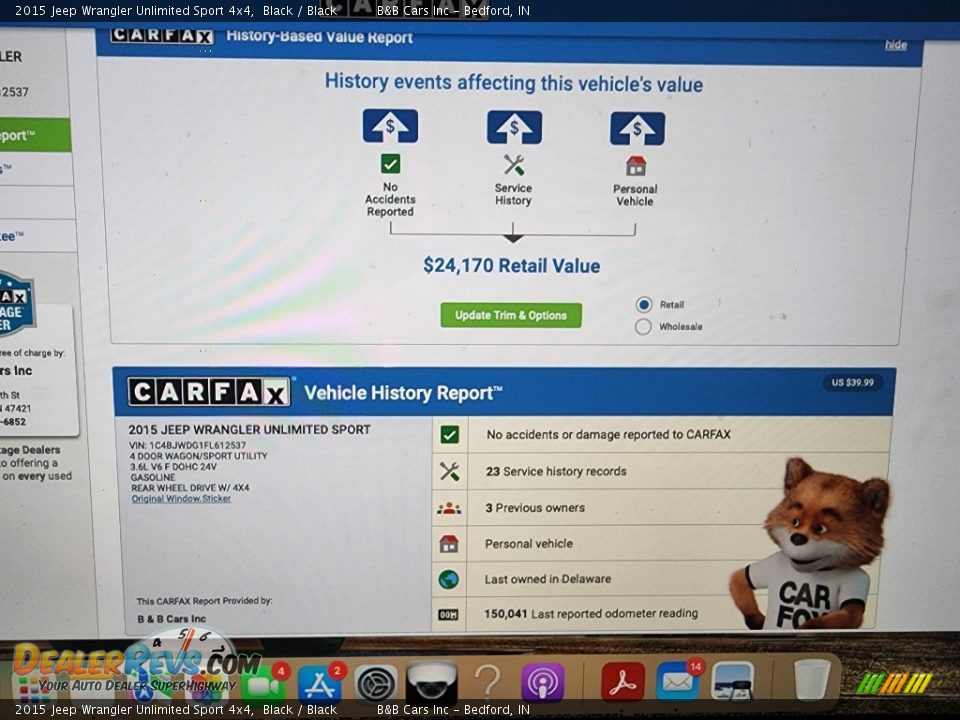Select the Wholesale value option
The width and height of the screenshot is (960, 720).
pyautogui.click(x=643, y=326)
